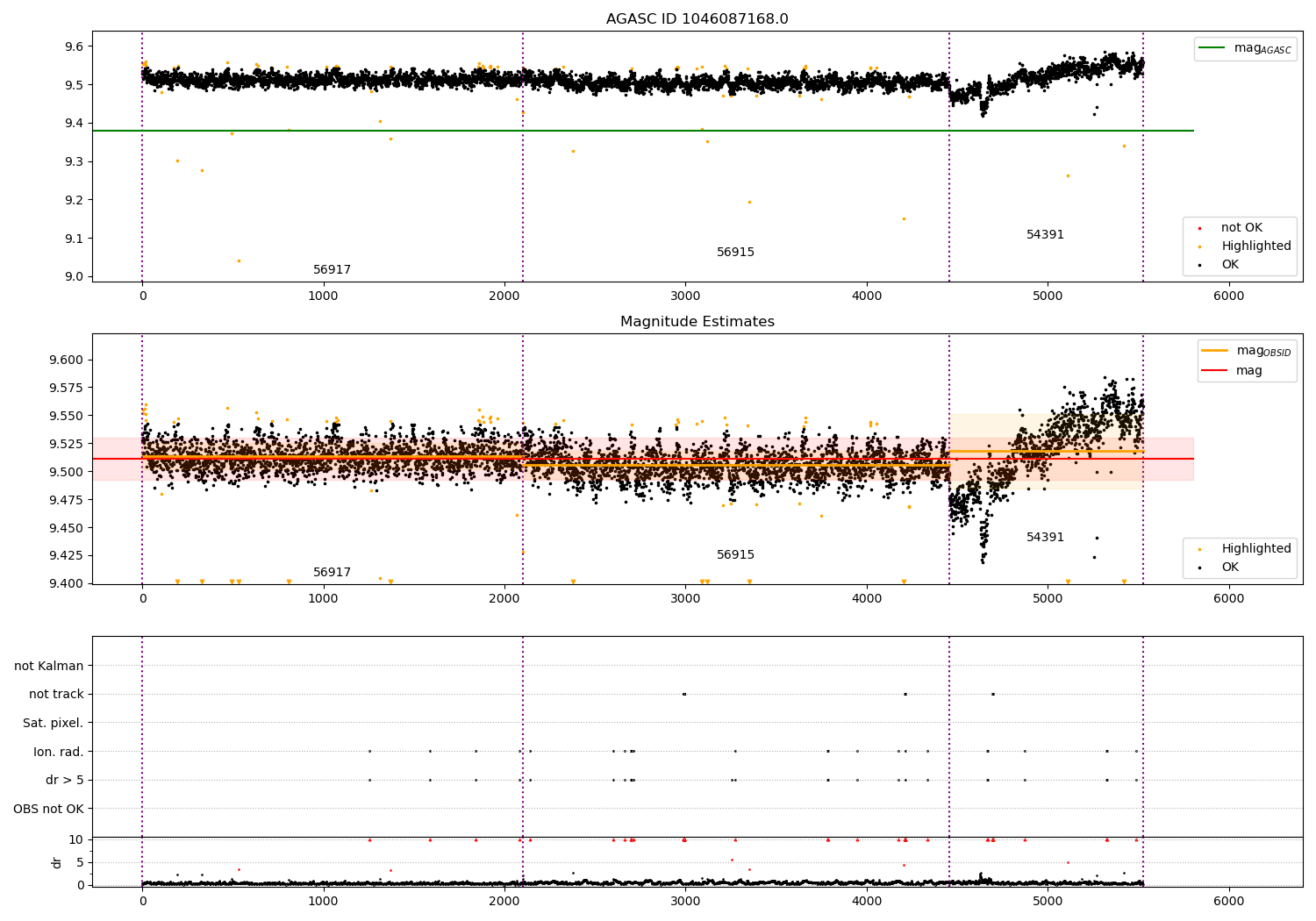The image size is (1316, 921).
Task: Click the "9.2" y-axis tick label
Action: click(75, 200)
